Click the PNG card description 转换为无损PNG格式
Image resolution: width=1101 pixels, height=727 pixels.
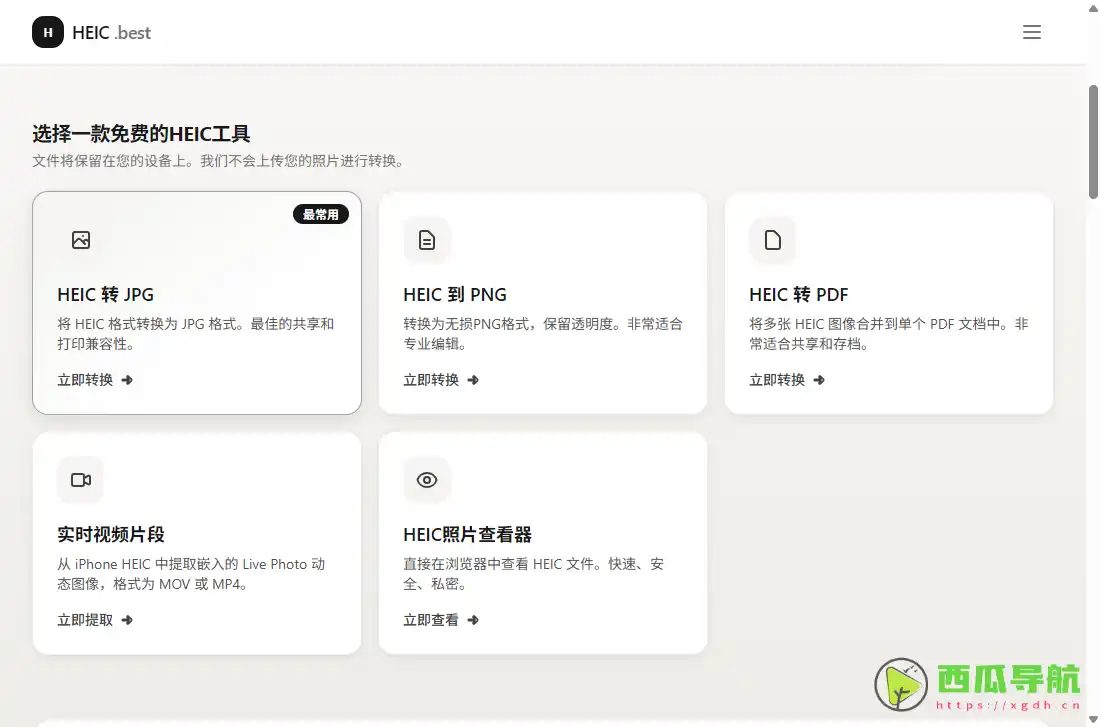point(543,334)
